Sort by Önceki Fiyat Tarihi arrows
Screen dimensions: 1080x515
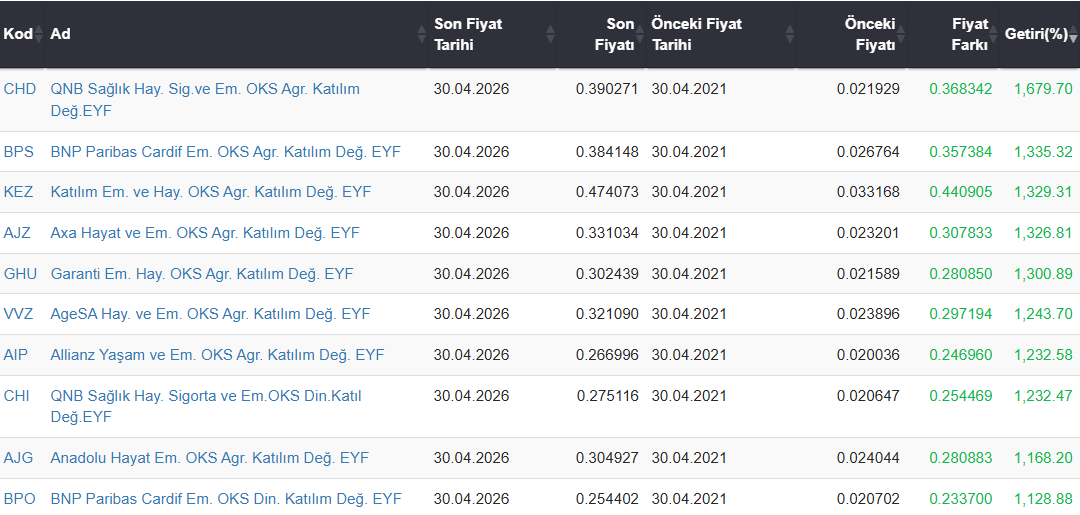789,34
